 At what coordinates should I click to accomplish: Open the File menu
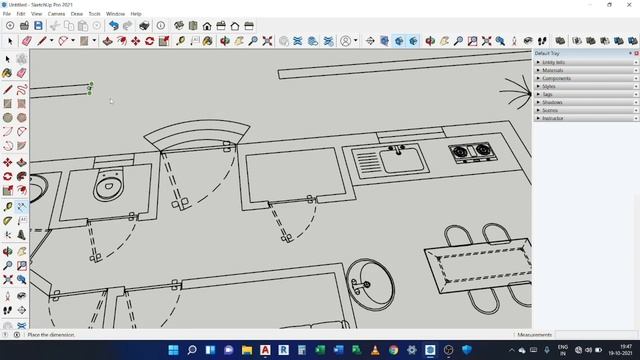7,14
